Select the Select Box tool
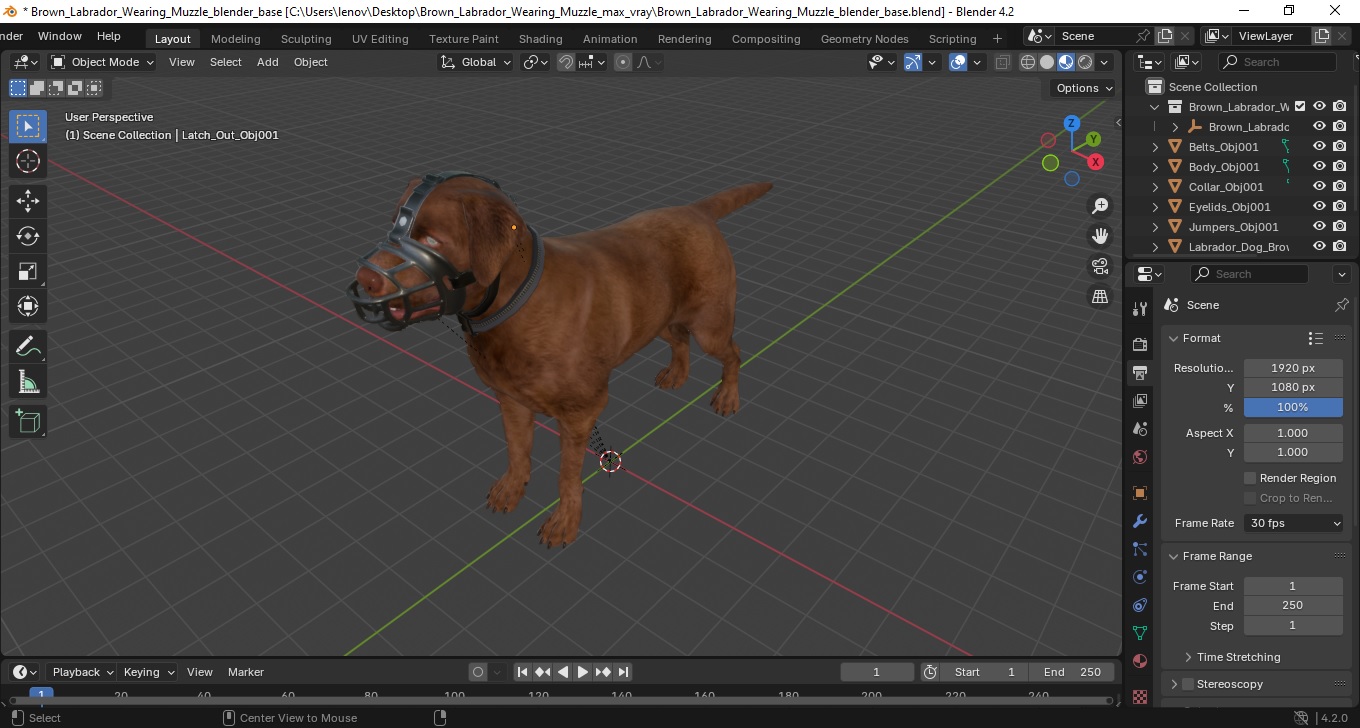Viewport: 1360px width, 728px height. click(x=28, y=126)
